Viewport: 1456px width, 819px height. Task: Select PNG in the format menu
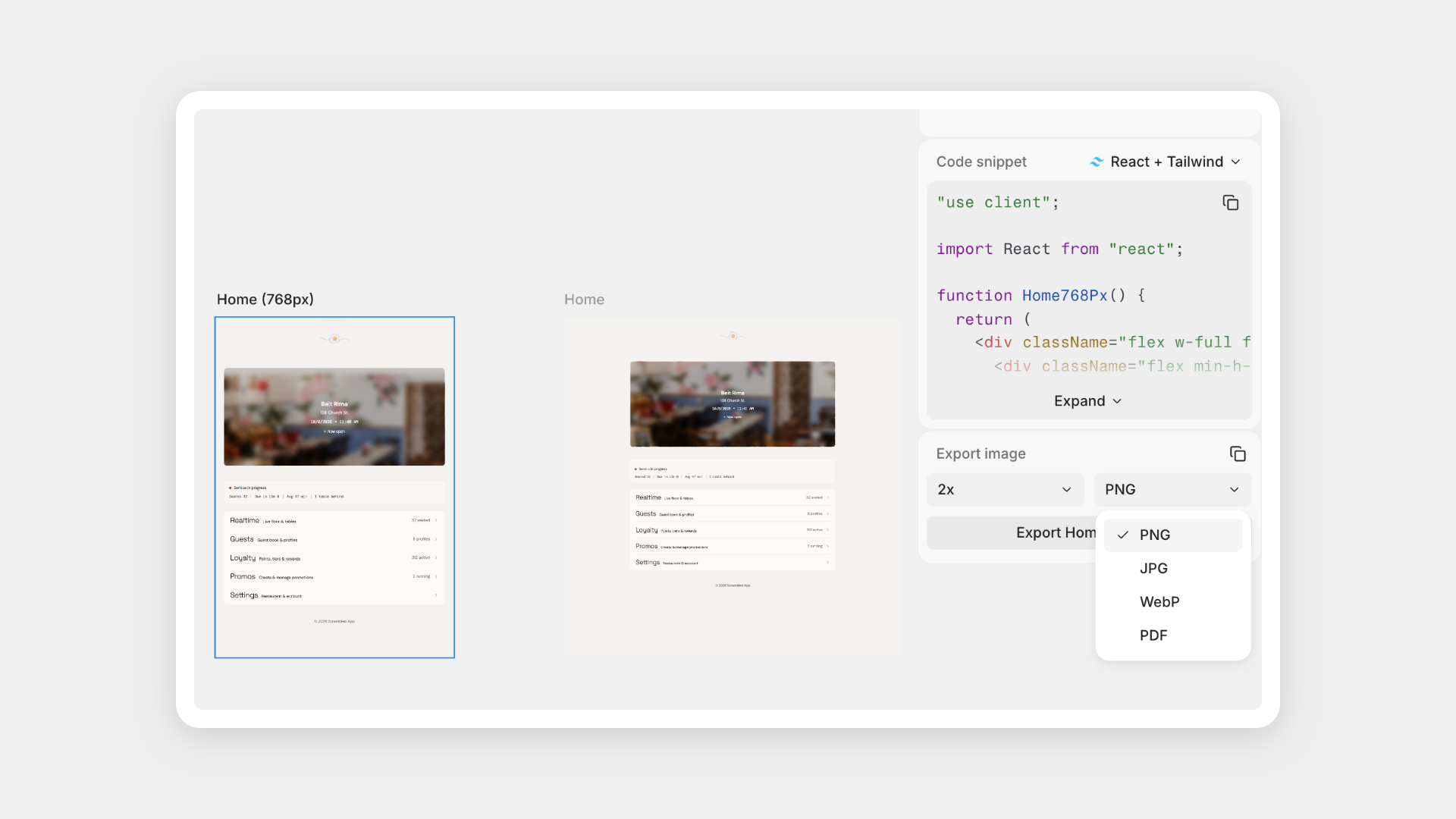pyautogui.click(x=1173, y=535)
